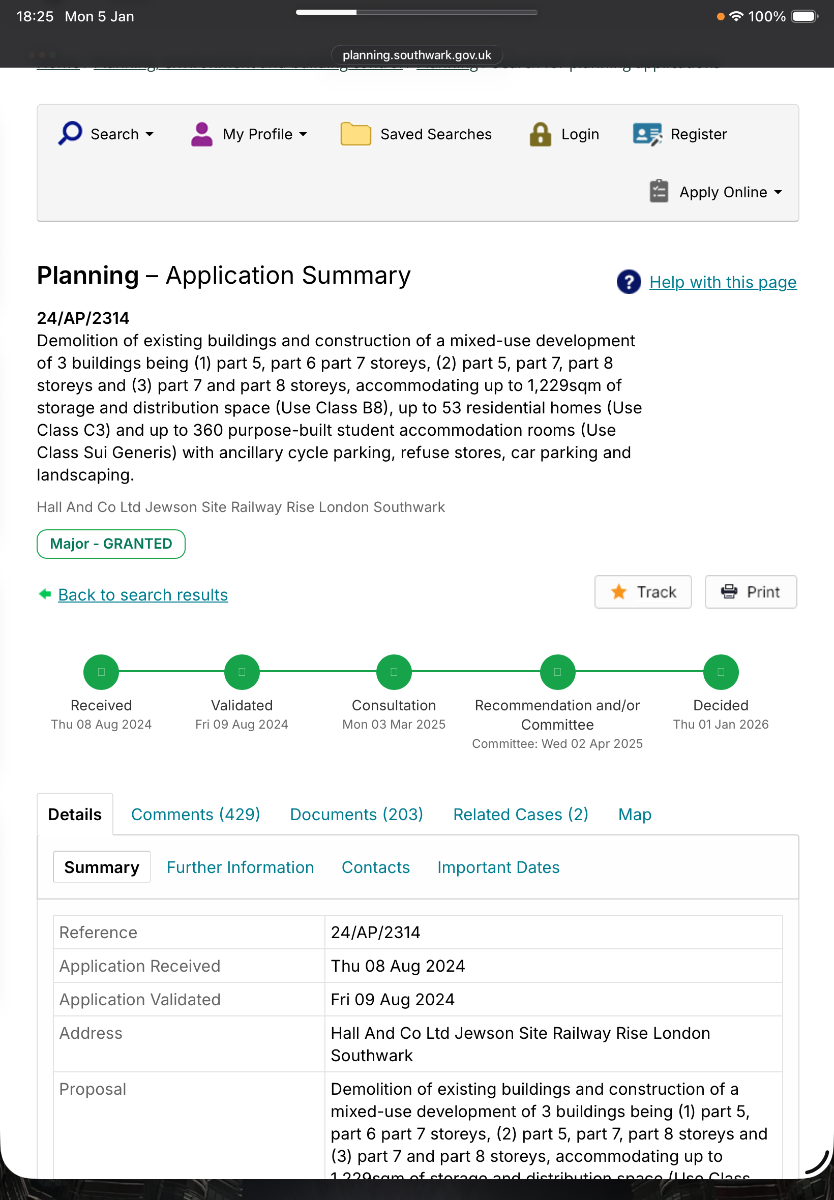The image size is (834, 1200).
Task: Select the Decided stage timeline marker
Action: point(720,672)
